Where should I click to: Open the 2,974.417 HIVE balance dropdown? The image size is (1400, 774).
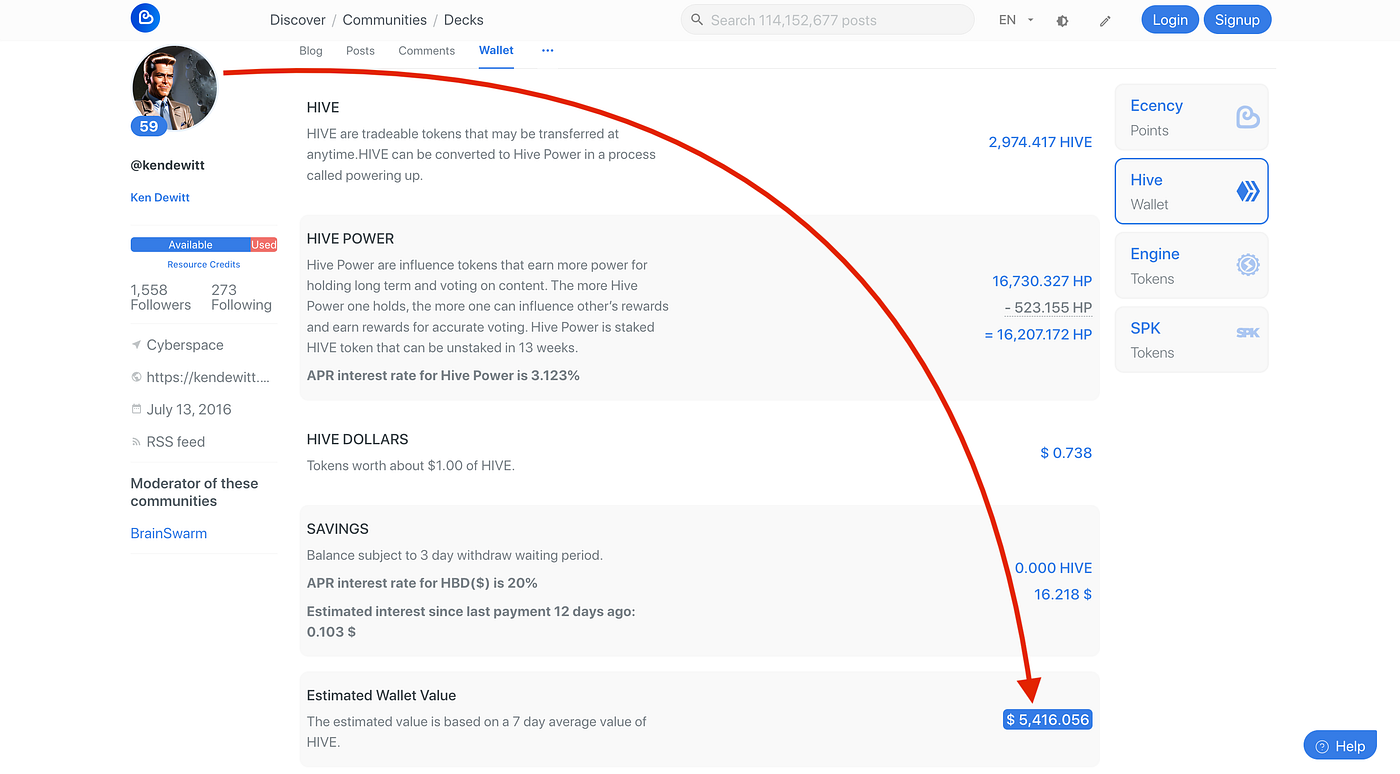coord(1040,142)
